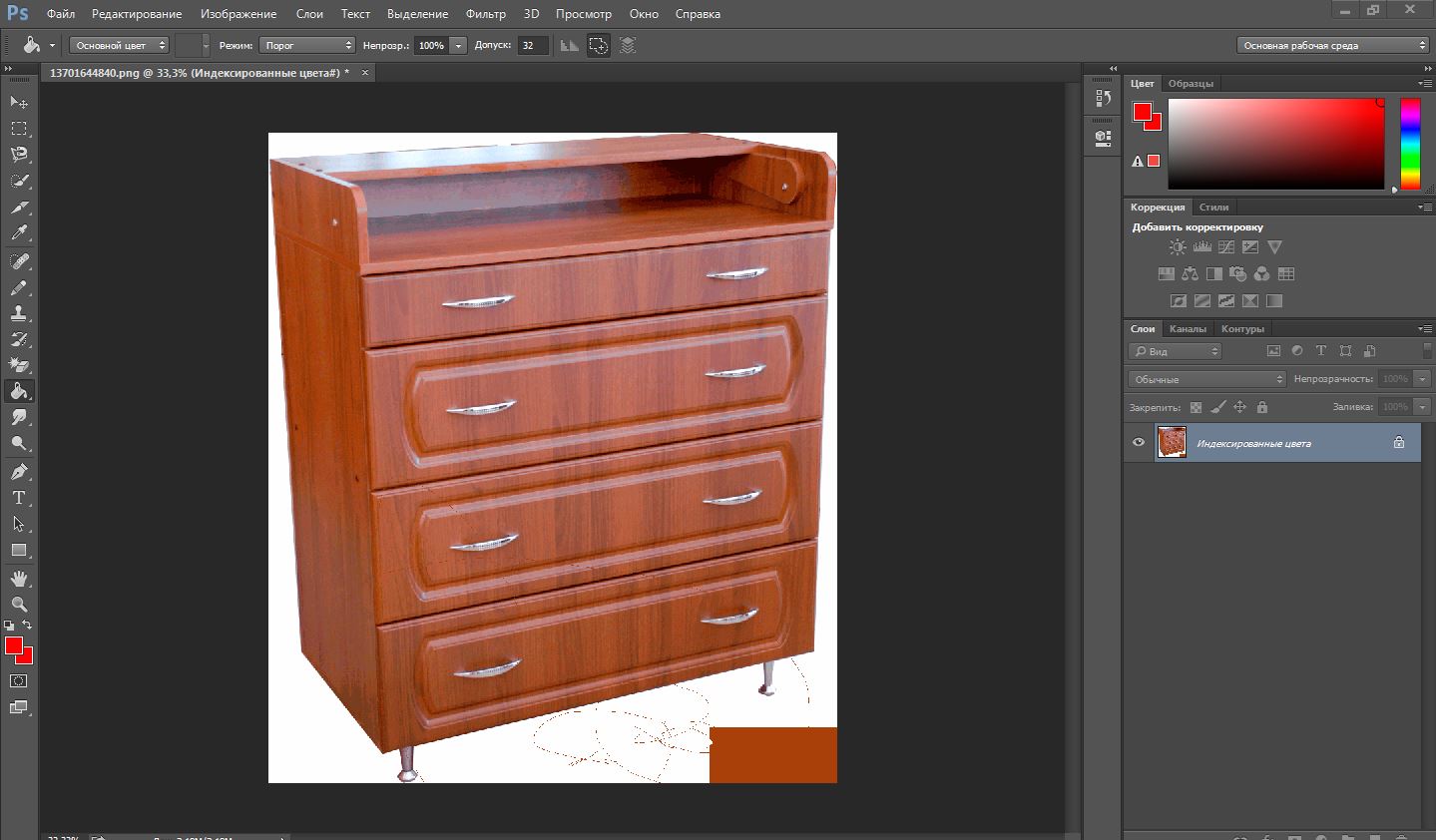Hide the Индексированные цвета layer

[x=1139, y=443]
